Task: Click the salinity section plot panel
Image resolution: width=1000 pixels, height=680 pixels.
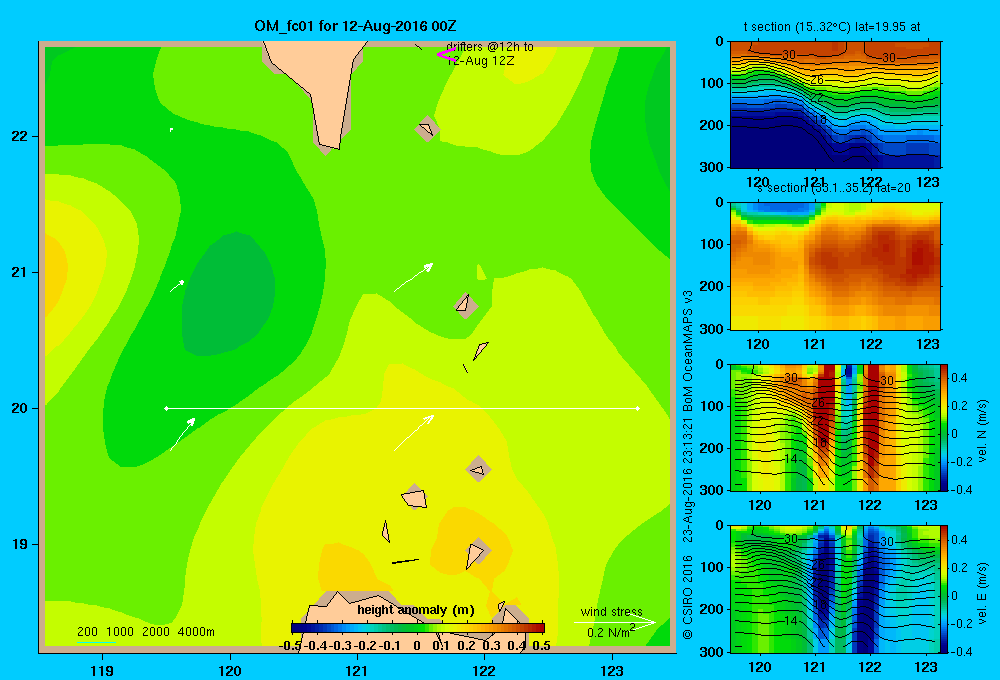Action: point(835,266)
